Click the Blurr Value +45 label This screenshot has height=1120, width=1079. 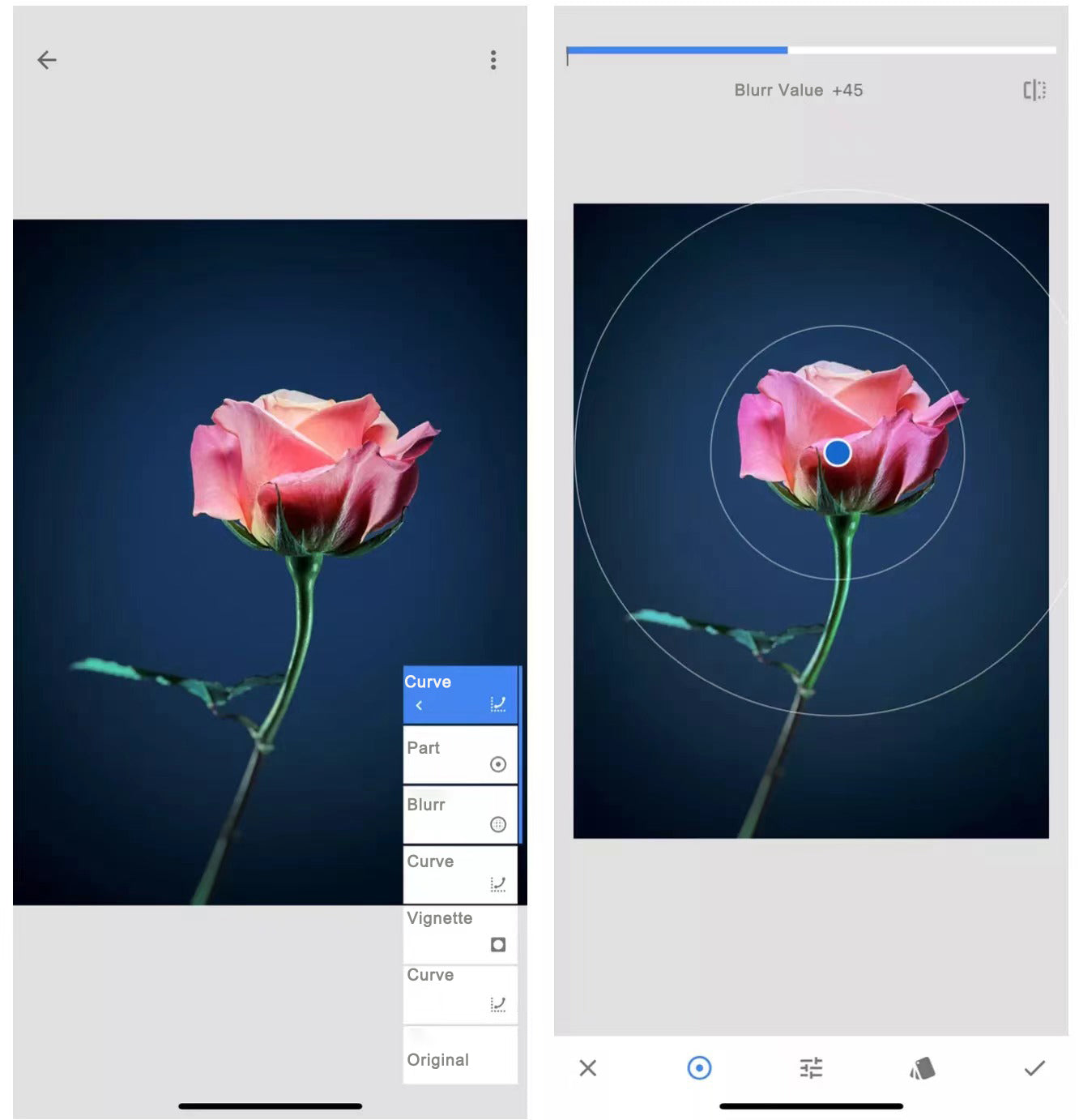798,90
